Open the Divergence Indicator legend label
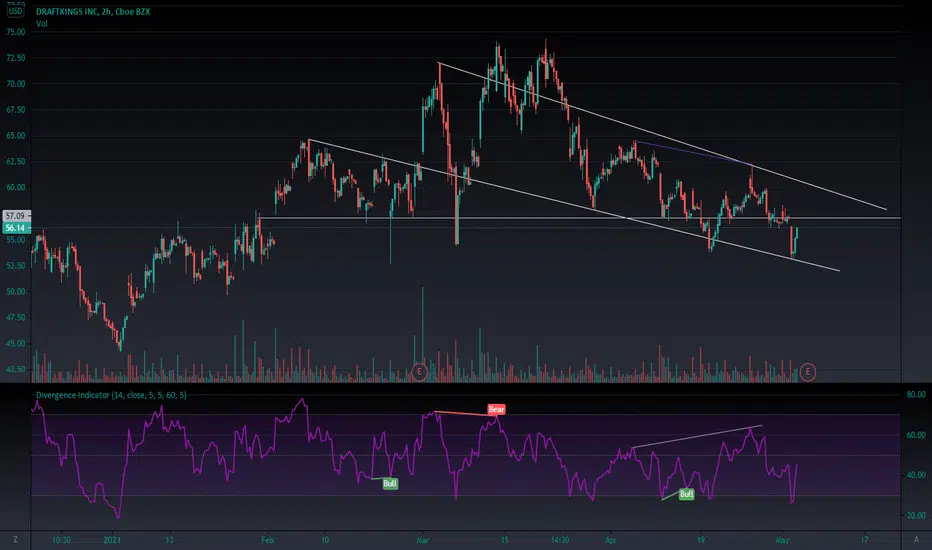The width and height of the screenshot is (932, 550). 111,395
